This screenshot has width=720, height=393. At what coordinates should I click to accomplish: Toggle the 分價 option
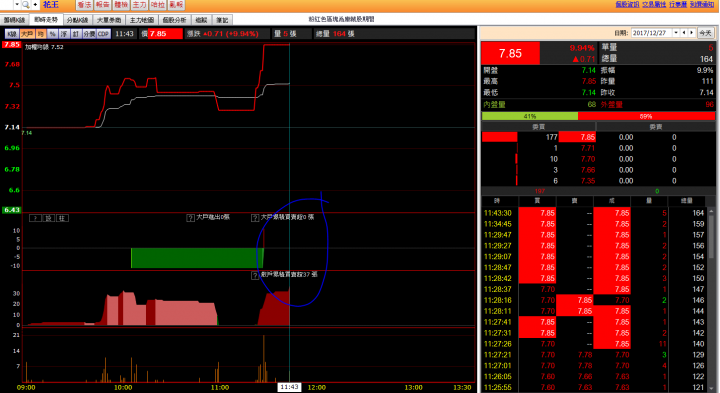(x=89, y=34)
